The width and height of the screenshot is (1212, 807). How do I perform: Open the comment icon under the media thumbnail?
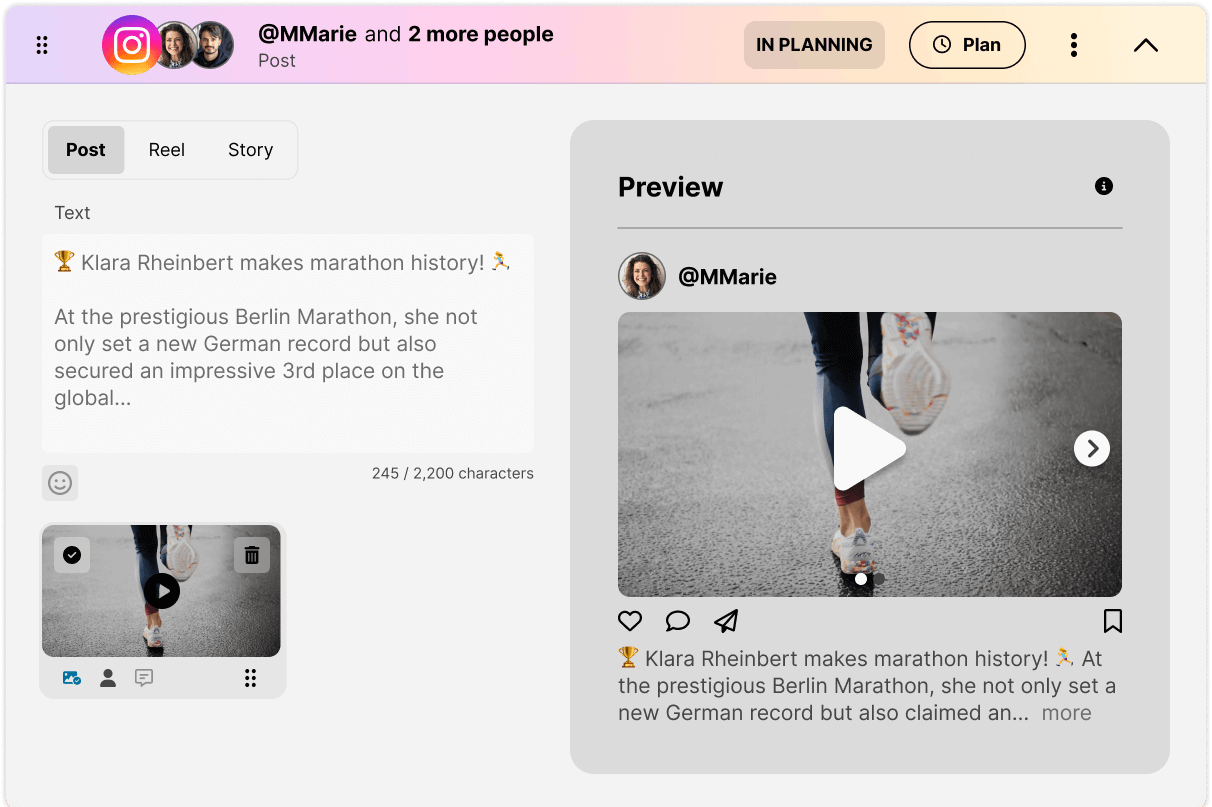click(144, 678)
